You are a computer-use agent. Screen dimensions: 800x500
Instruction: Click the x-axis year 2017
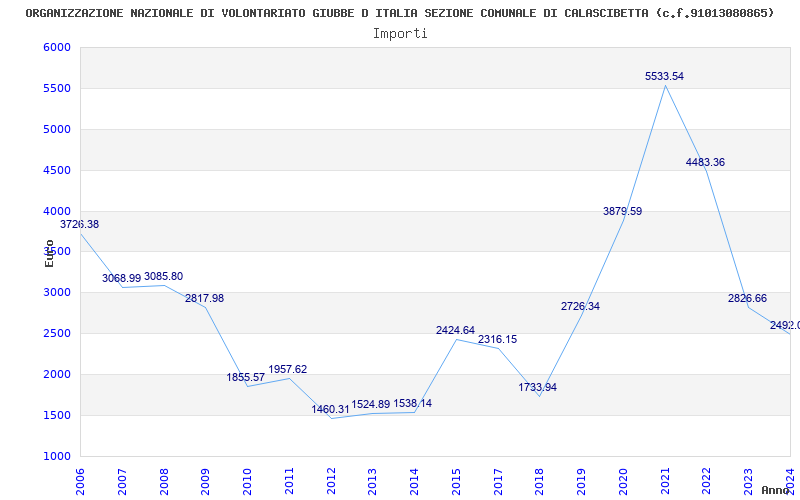[498, 481]
